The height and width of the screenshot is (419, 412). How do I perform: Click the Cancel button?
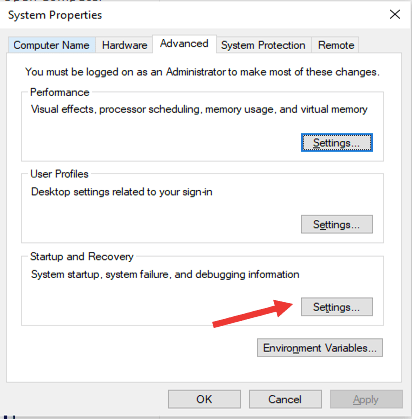tap(285, 399)
